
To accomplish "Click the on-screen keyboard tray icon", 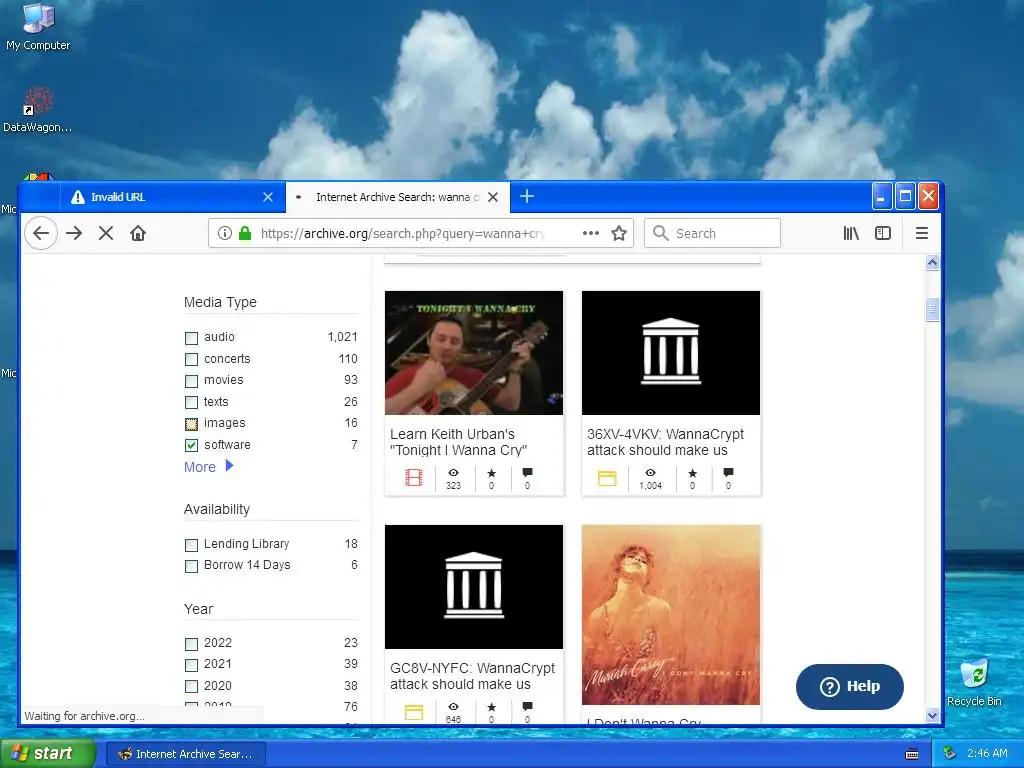I will point(912,754).
